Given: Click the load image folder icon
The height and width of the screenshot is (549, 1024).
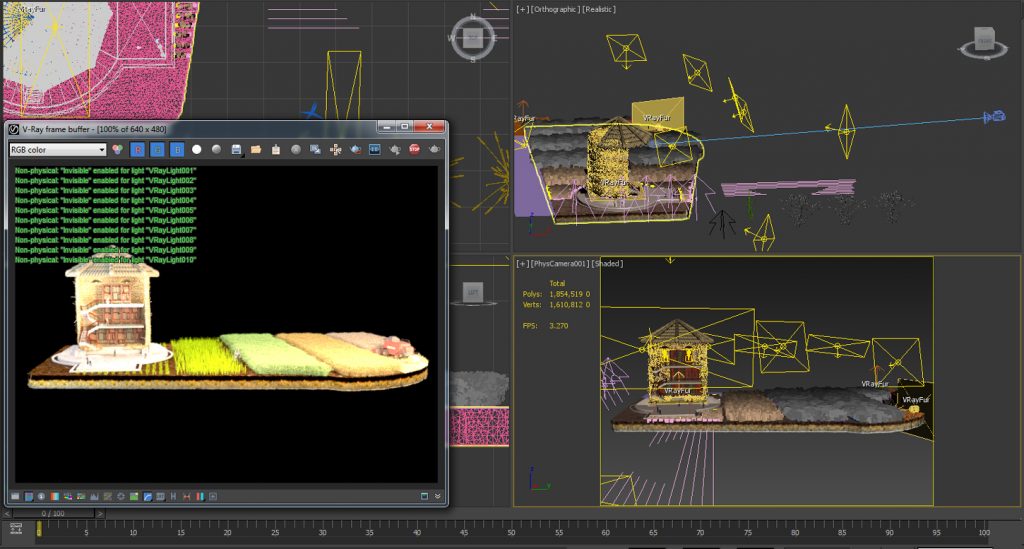Looking at the screenshot, I should coord(256,149).
